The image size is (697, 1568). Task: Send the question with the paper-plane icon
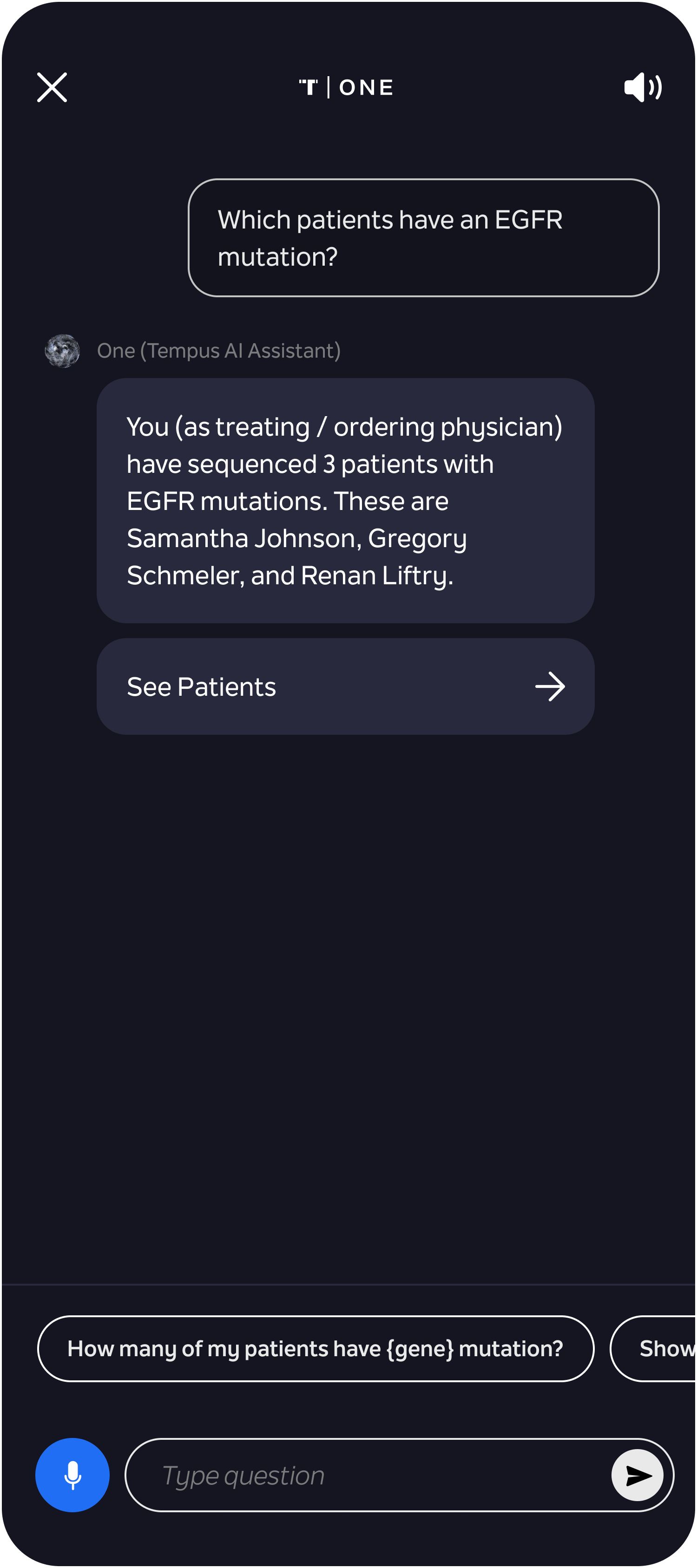click(x=638, y=1475)
